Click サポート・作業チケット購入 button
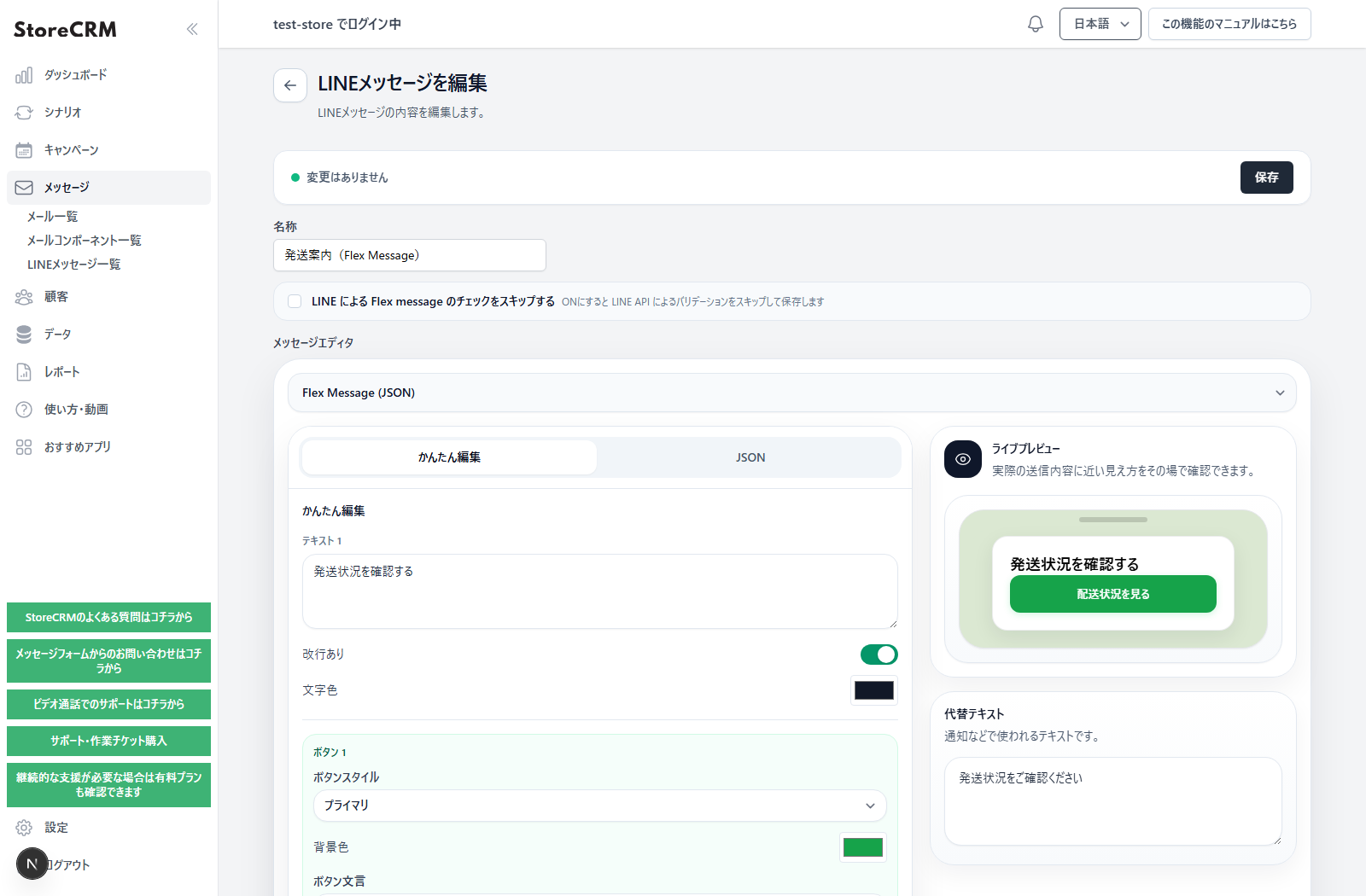Image resolution: width=1366 pixels, height=896 pixels. coord(108,741)
